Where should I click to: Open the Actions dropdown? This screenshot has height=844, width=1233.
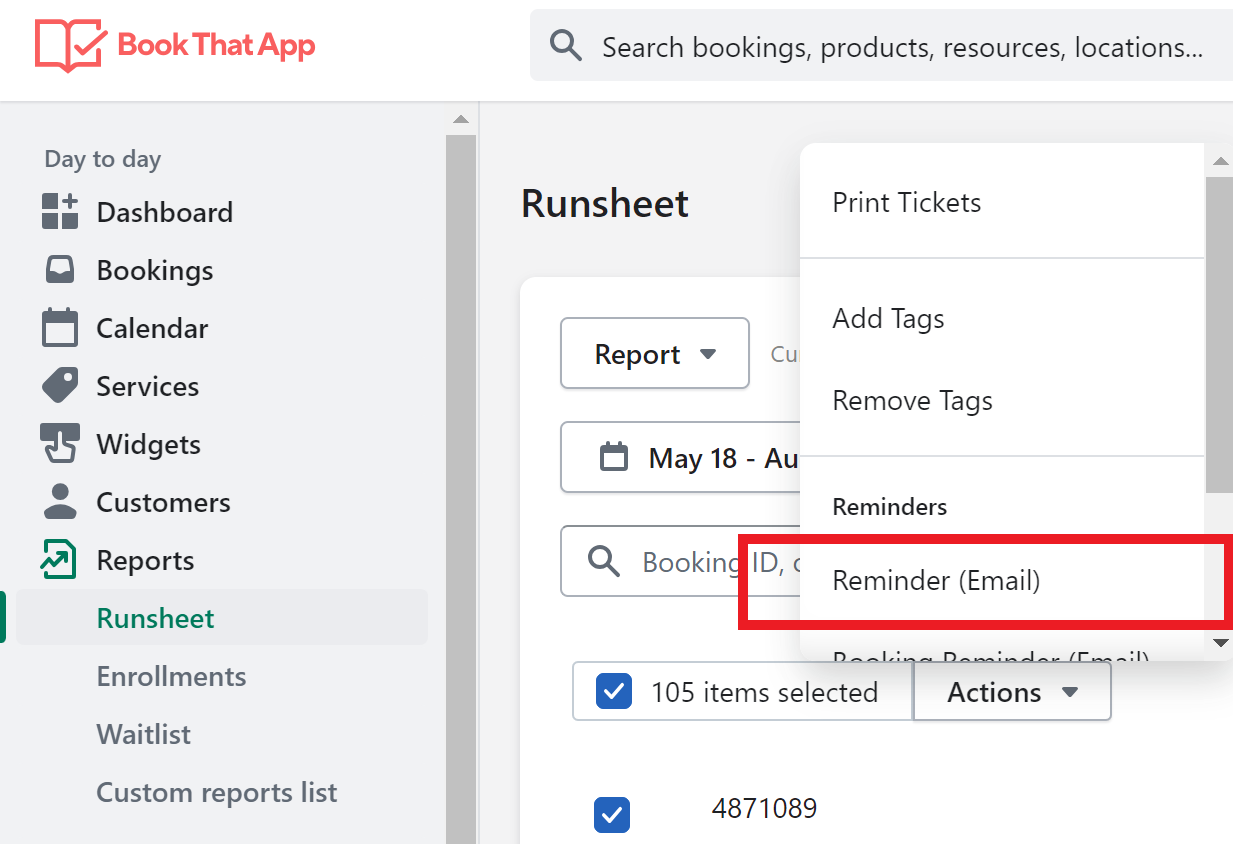click(x=1012, y=691)
